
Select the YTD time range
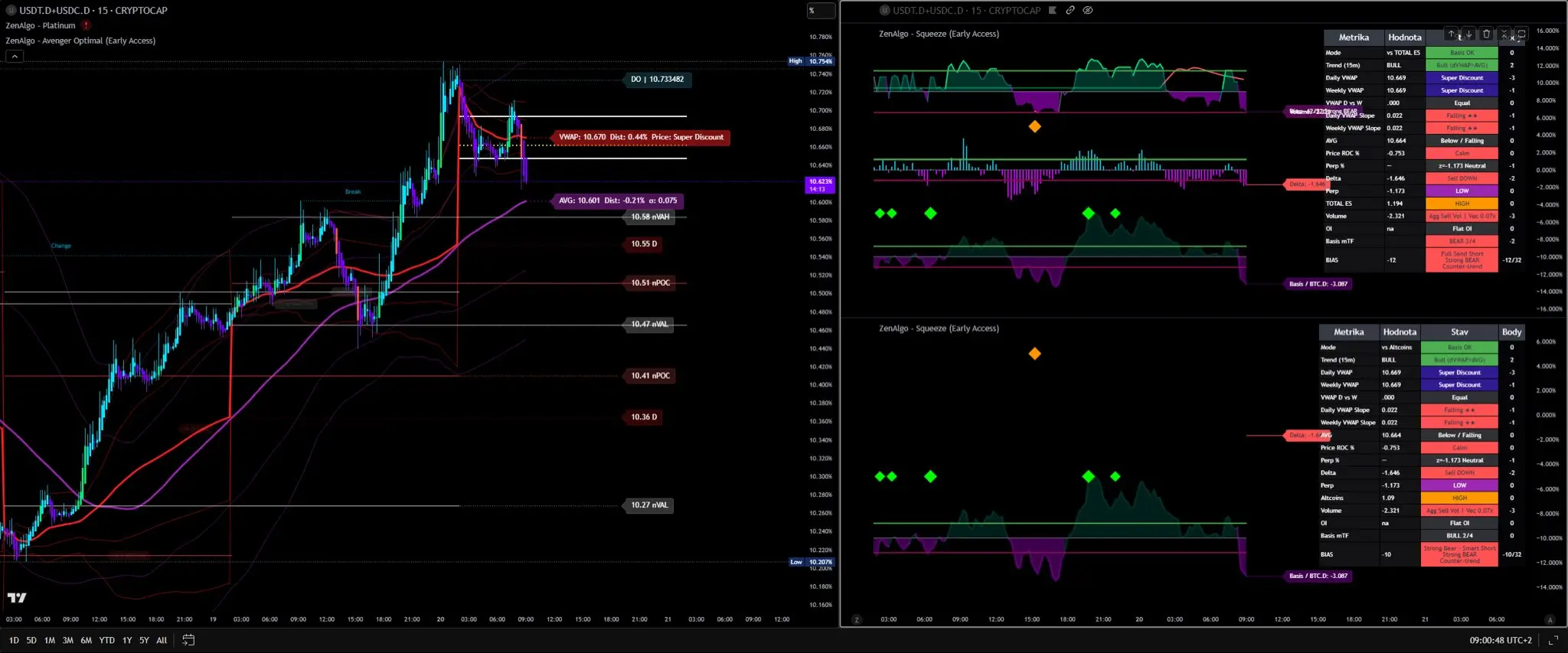[x=107, y=640]
